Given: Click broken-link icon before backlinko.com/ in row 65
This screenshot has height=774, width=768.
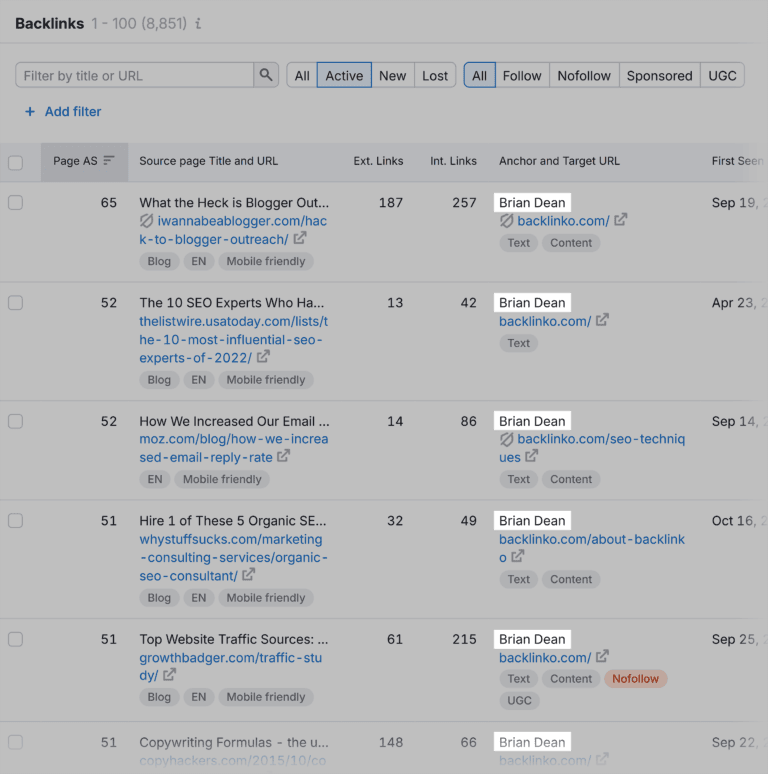Looking at the screenshot, I should coord(506,221).
